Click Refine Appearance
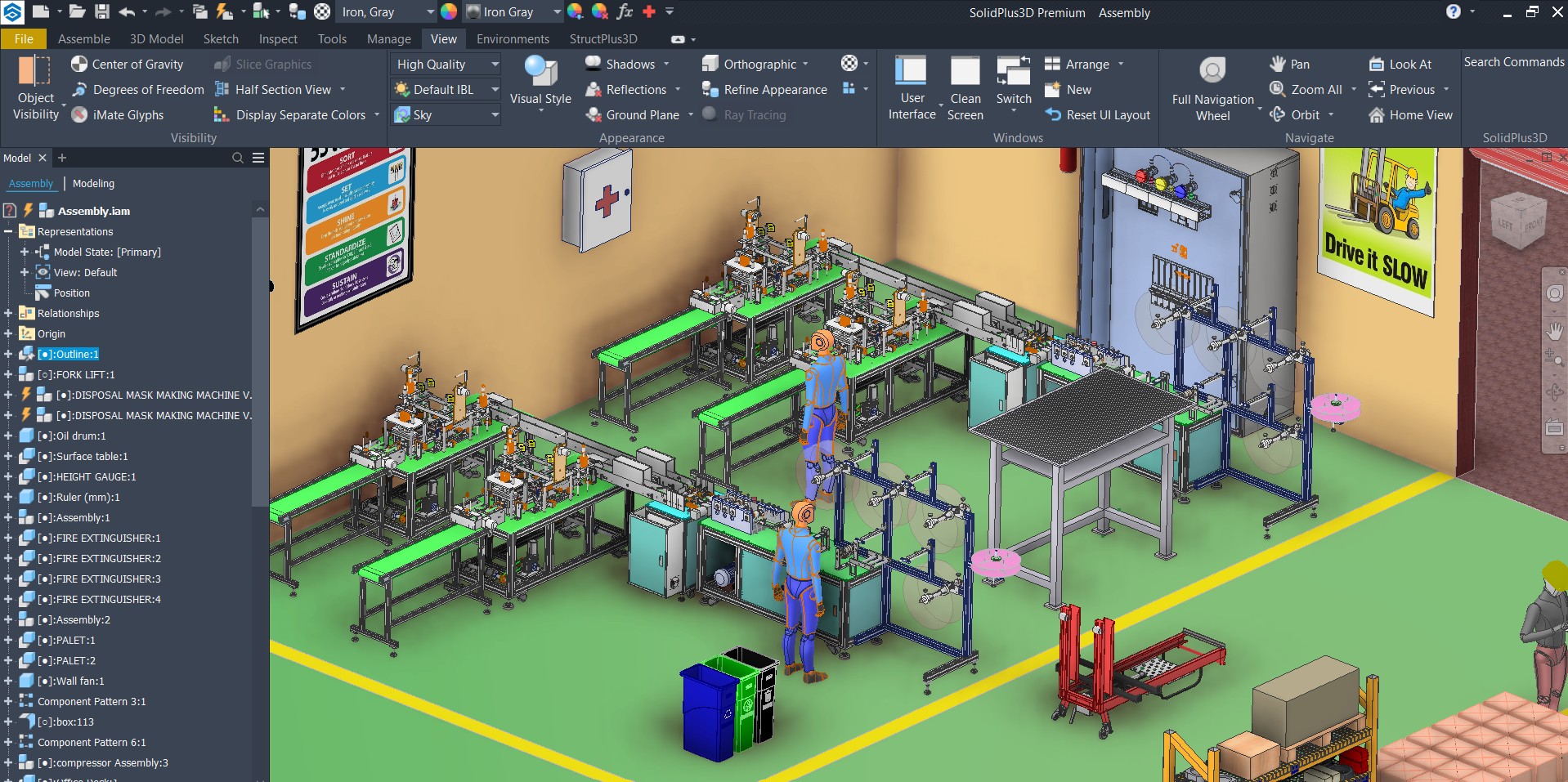1568x782 pixels. tap(765, 90)
